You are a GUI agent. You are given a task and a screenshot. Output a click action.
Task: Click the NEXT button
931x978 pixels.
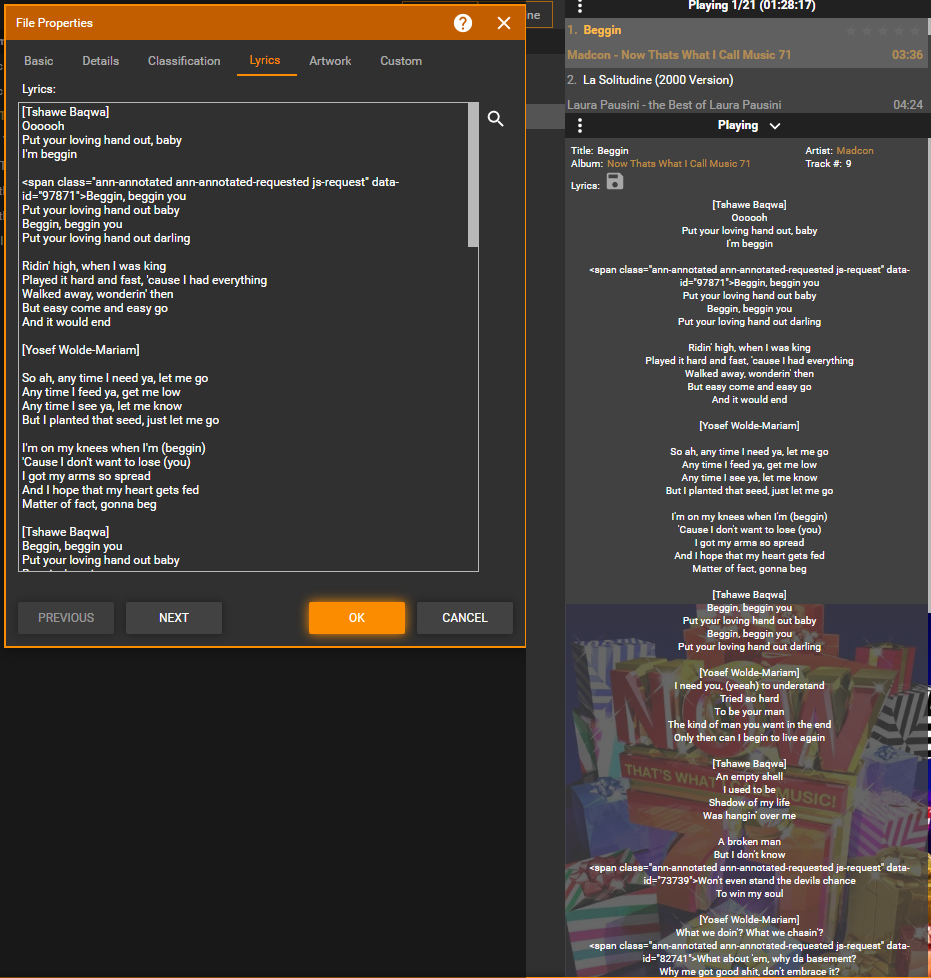174,618
